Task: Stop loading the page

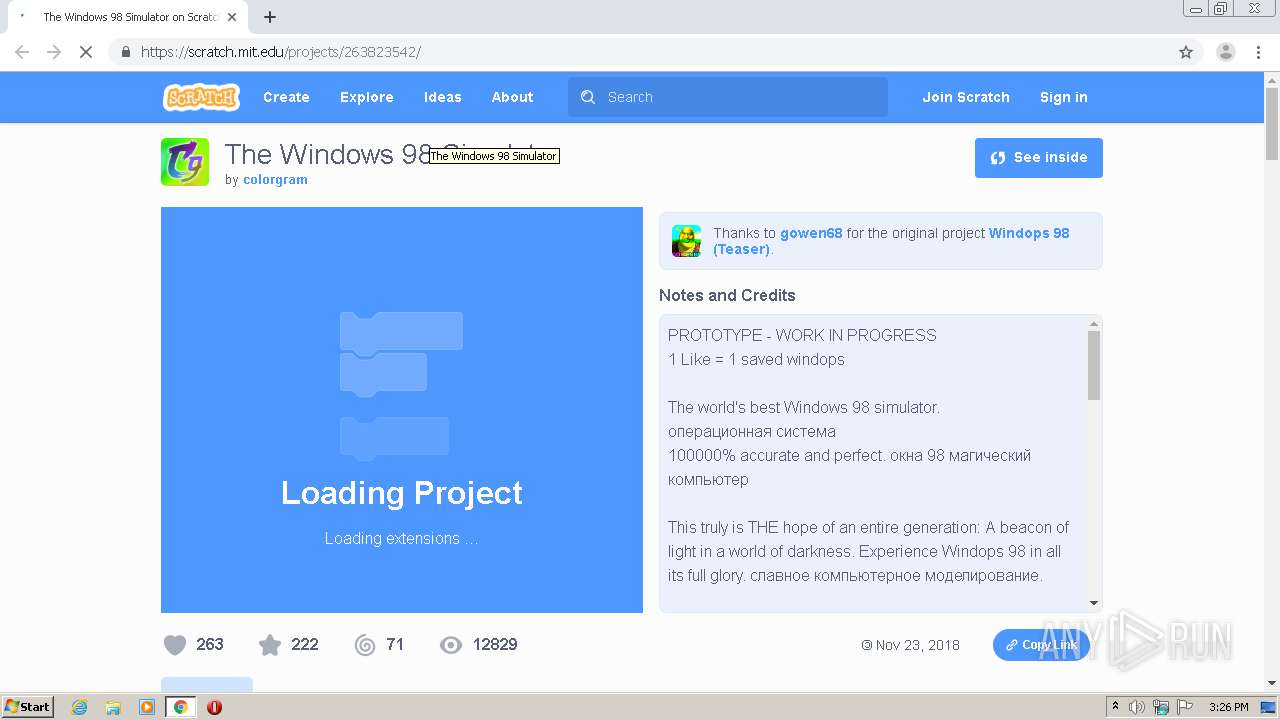Action: coord(86,52)
